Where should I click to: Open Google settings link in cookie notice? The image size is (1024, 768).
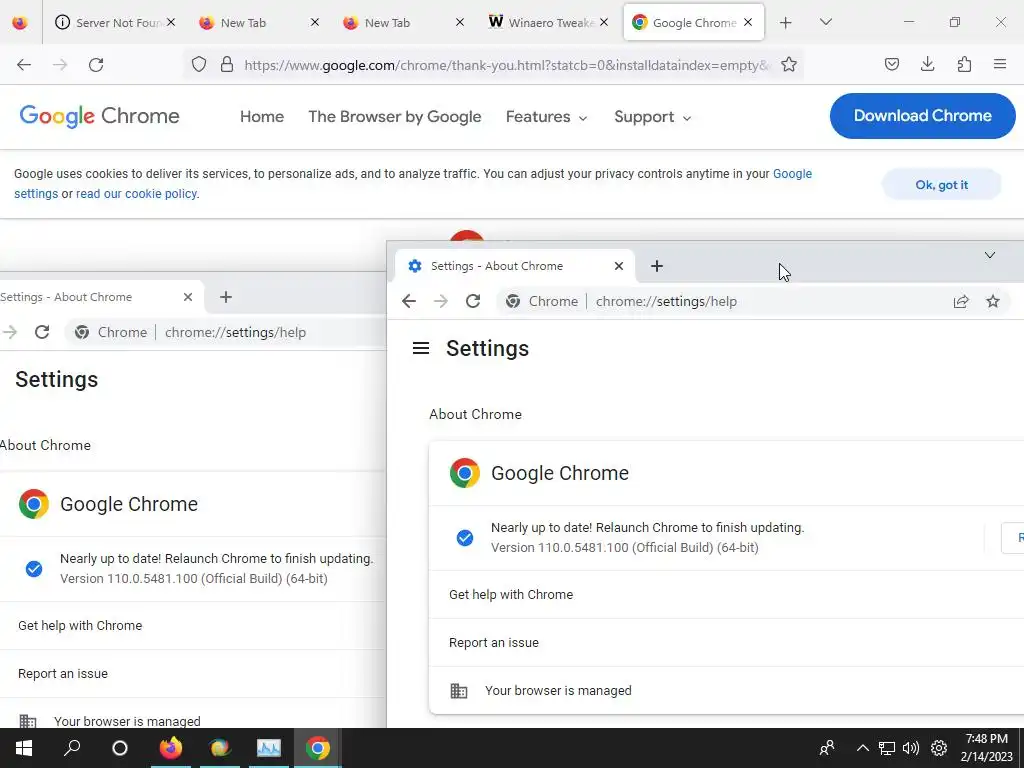click(792, 174)
